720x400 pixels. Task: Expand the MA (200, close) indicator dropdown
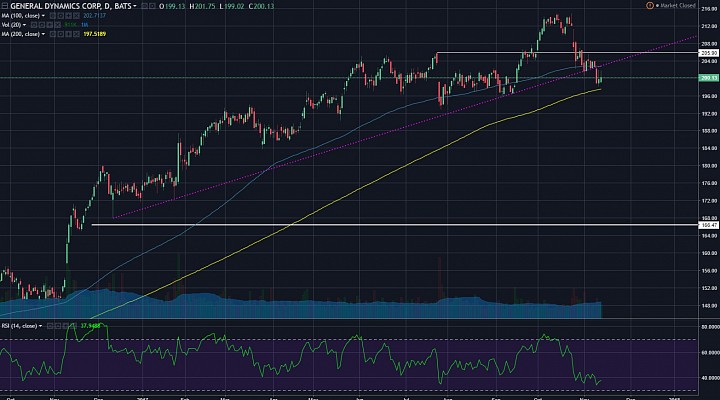43,34
